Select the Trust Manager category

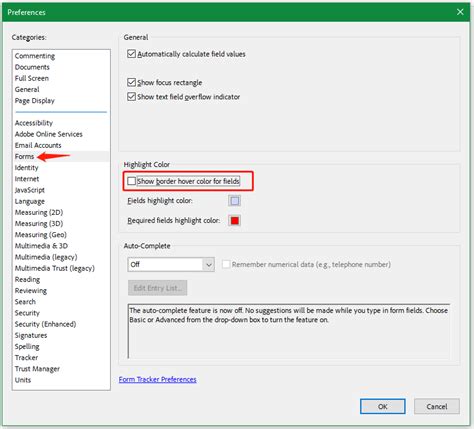(37, 369)
